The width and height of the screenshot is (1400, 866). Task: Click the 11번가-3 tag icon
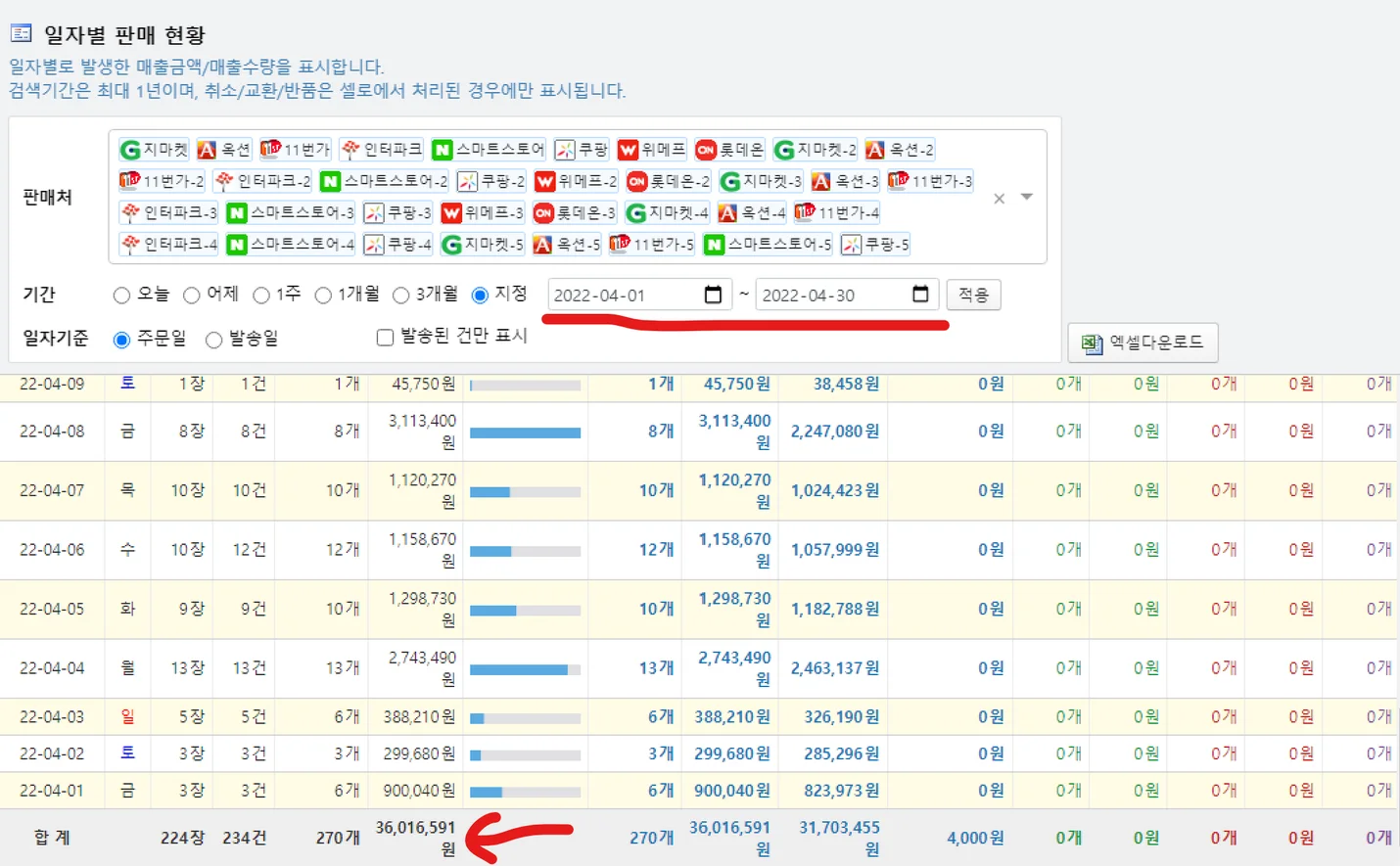pyautogui.click(x=898, y=181)
